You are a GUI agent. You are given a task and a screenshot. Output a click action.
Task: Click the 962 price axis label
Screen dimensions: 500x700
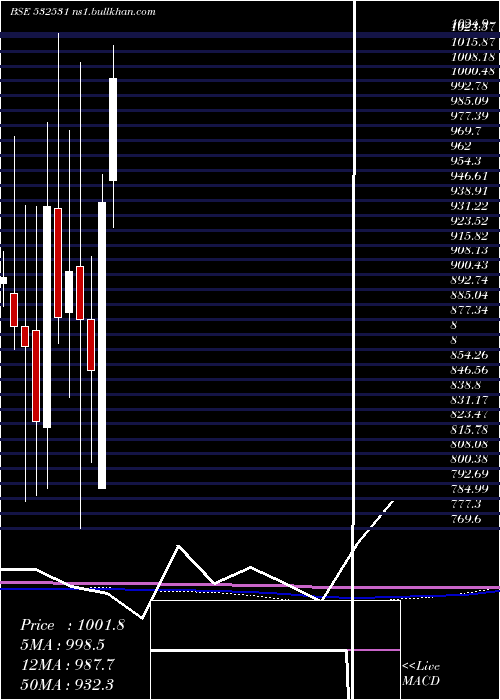tap(461, 146)
